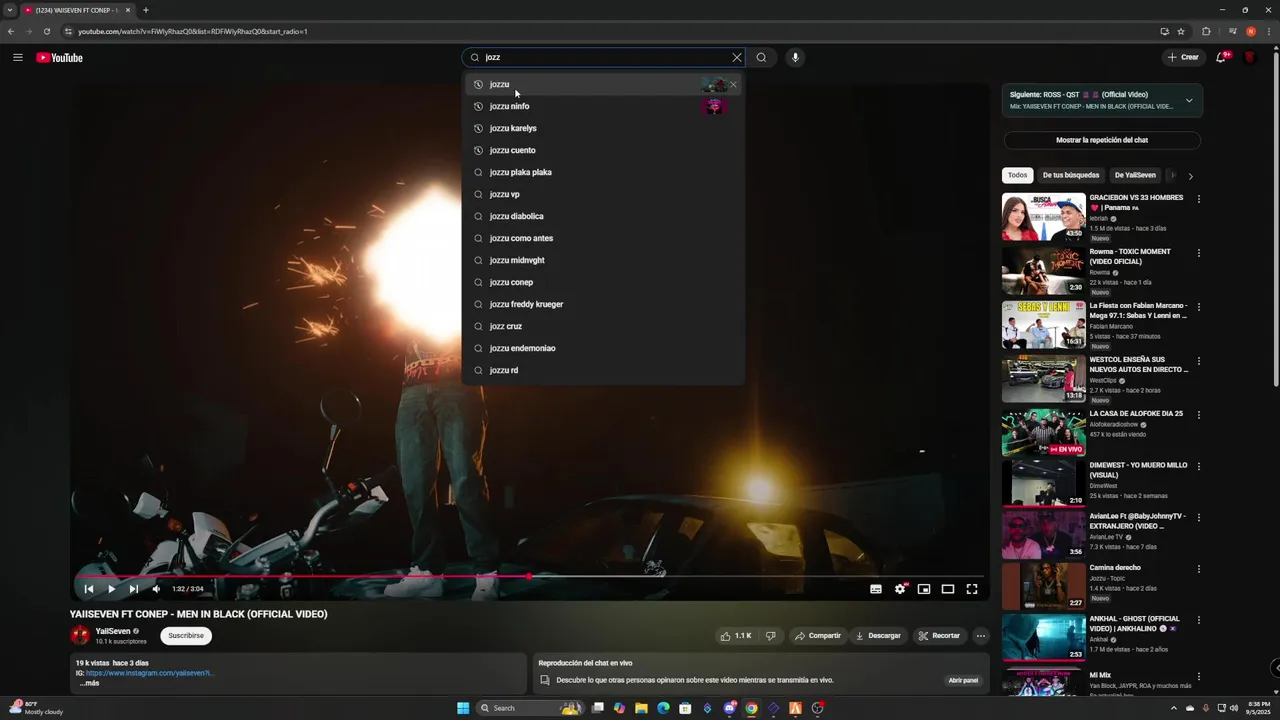Open YaiiSeven channel avatar

tap(80, 635)
